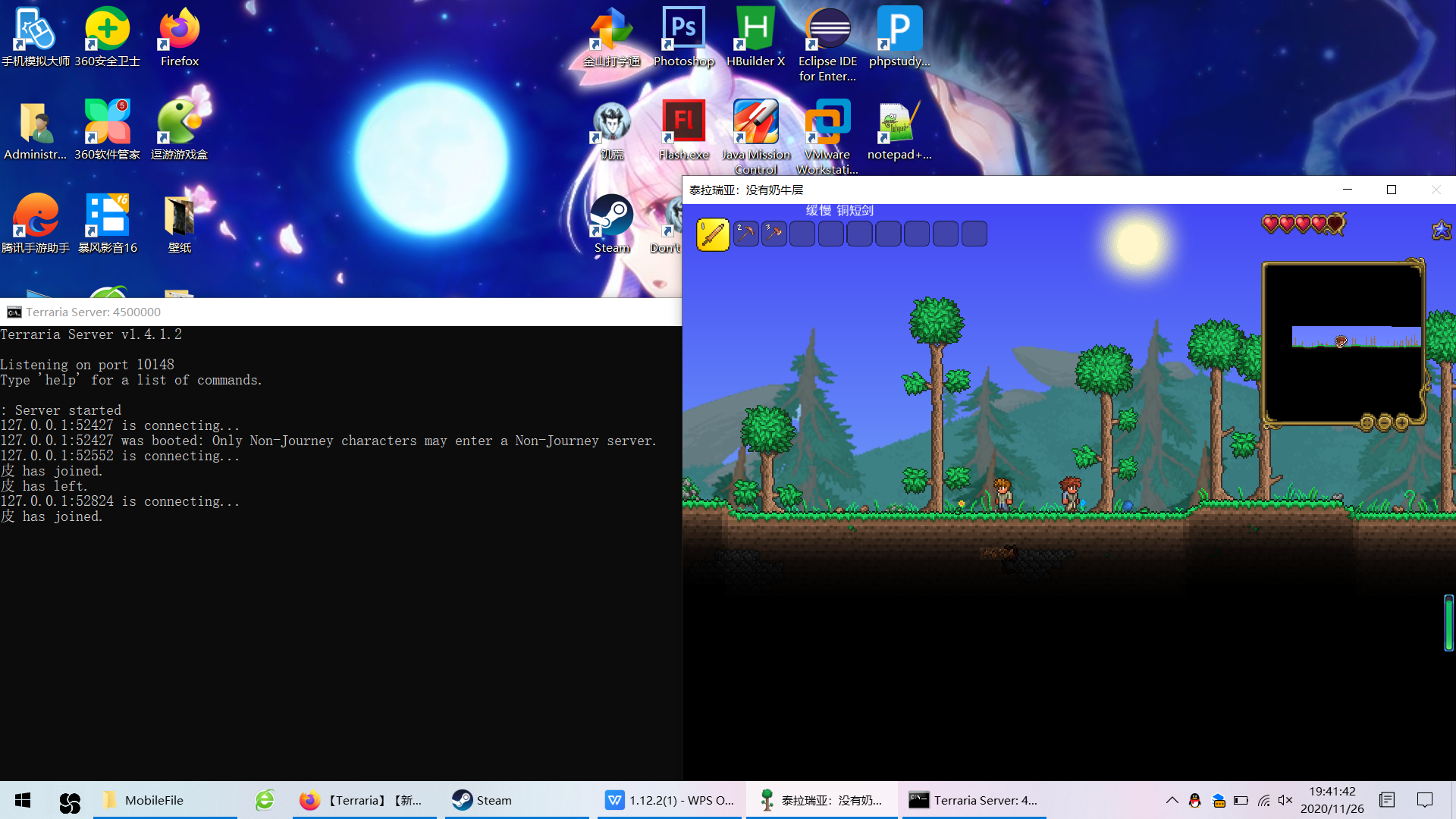Minimize the Terraria game window

click(x=1348, y=190)
